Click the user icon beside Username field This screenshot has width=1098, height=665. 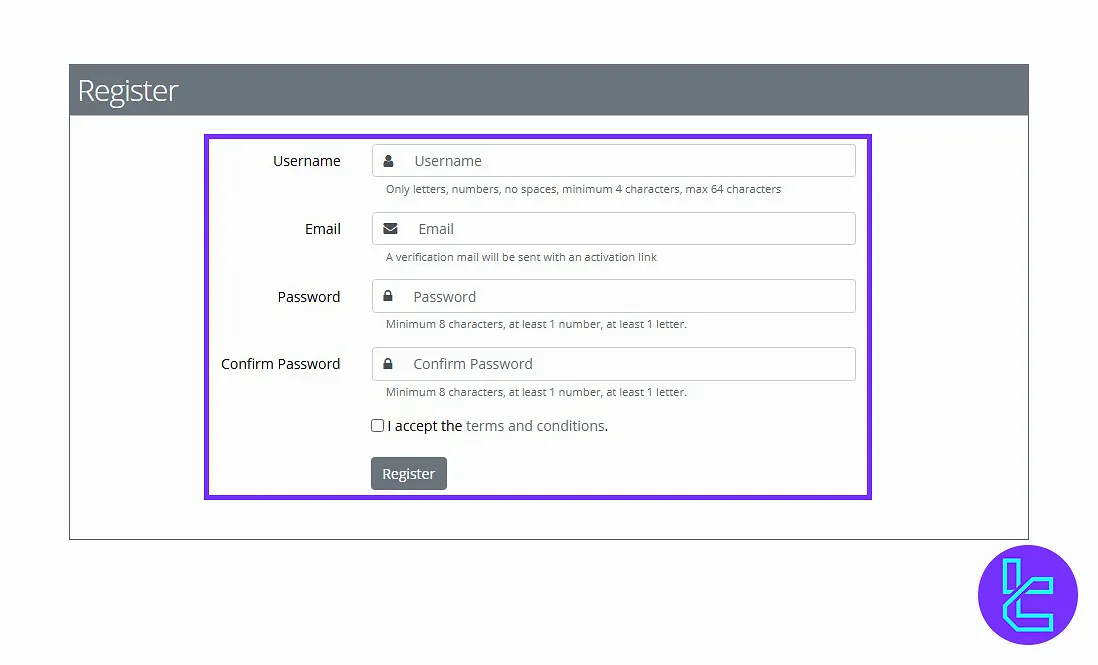coord(389,161)
